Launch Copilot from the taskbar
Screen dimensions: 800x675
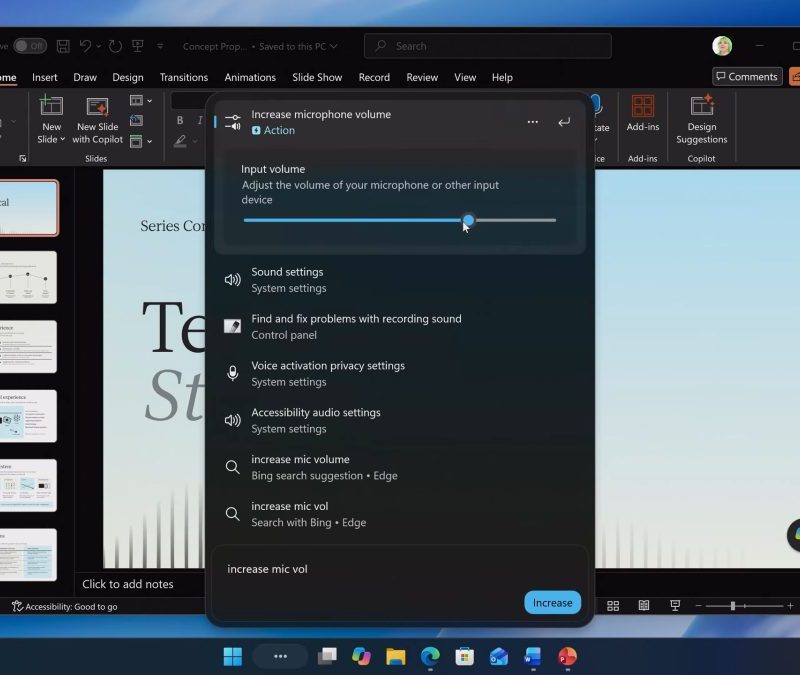click(x=361, y=656)
